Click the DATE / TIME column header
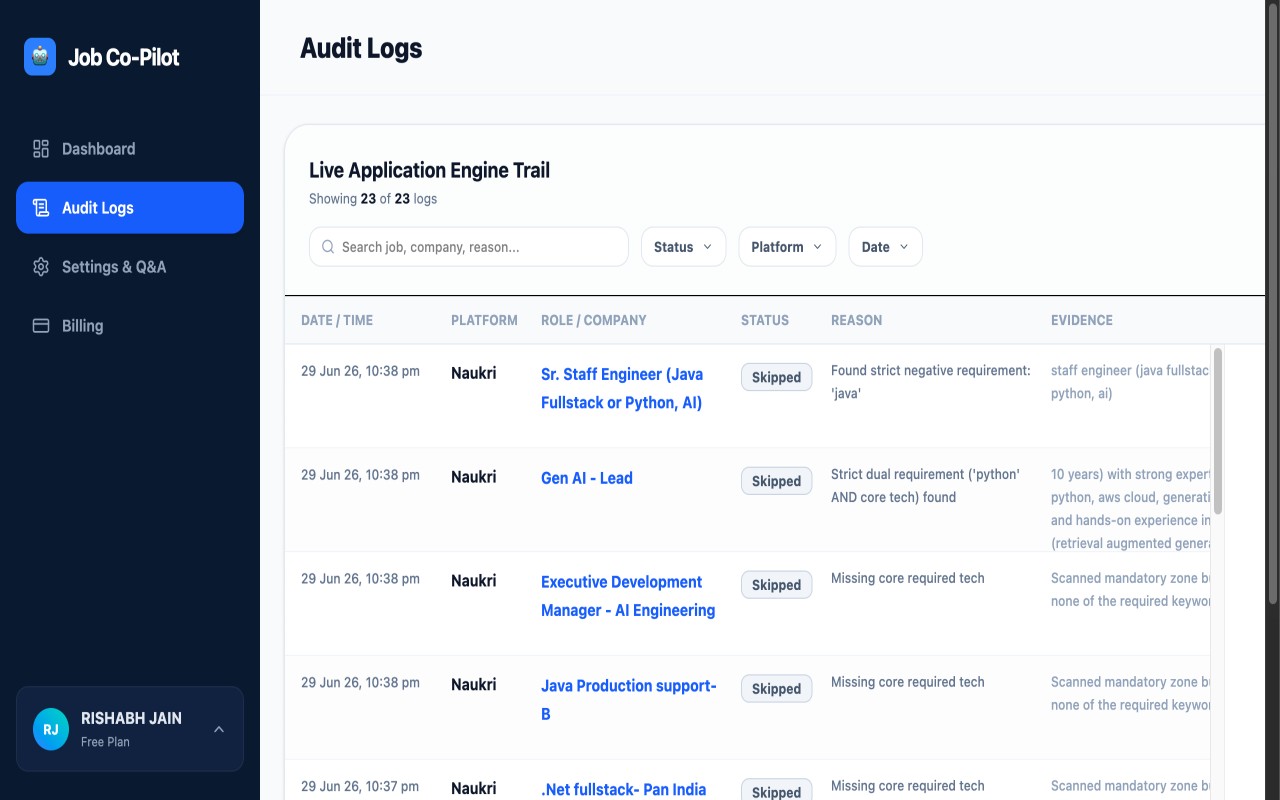1280x800 pixels. point(337,320)
